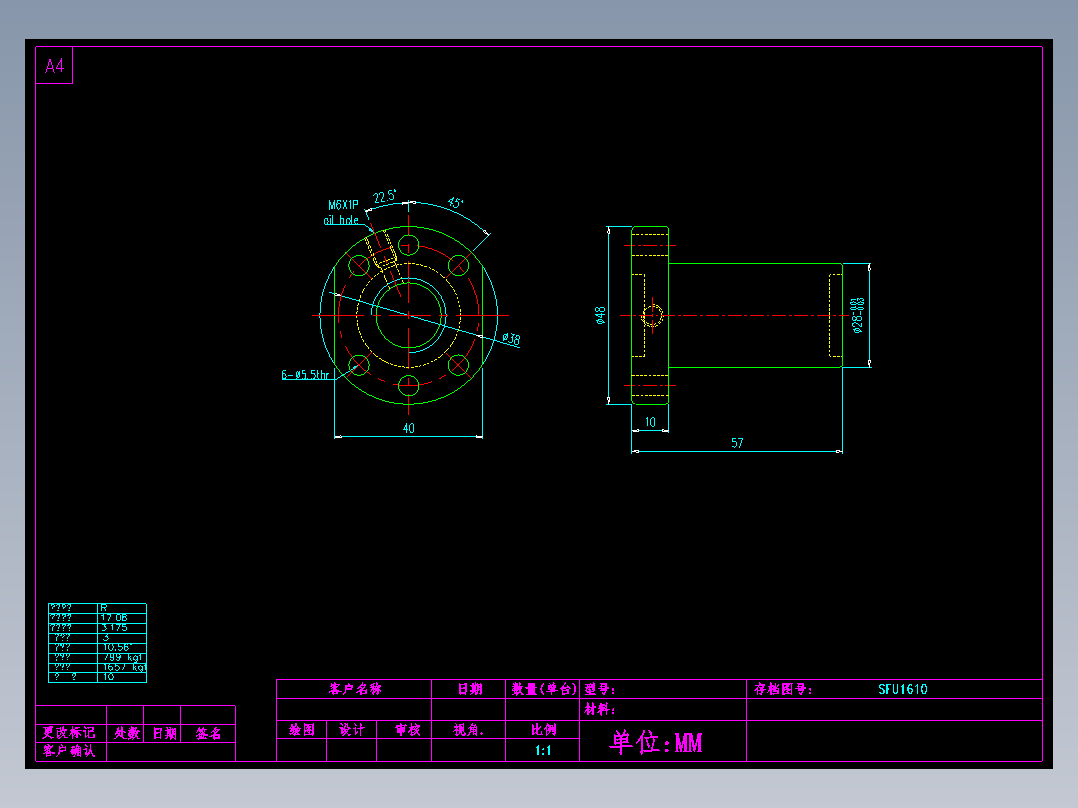Screen dimensions: 1078x808
Task: Click the 视角 cell in title block
Action: pos(468,730)
